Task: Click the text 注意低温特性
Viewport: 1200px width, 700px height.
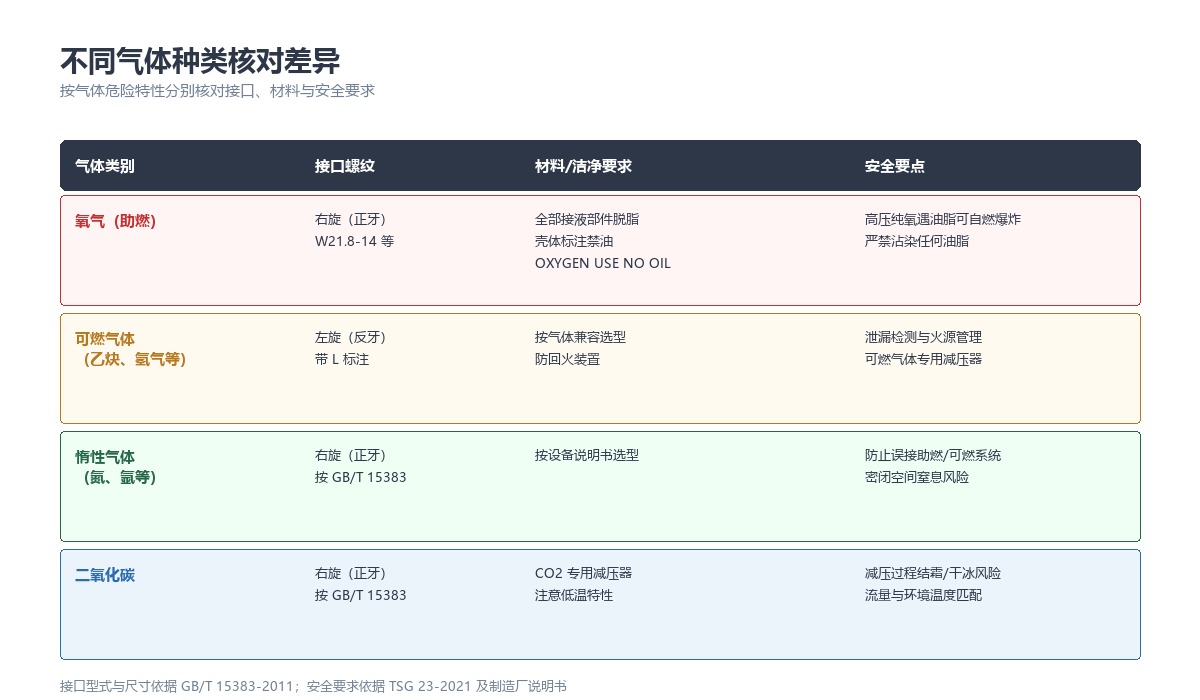Action: pos(574,595)
